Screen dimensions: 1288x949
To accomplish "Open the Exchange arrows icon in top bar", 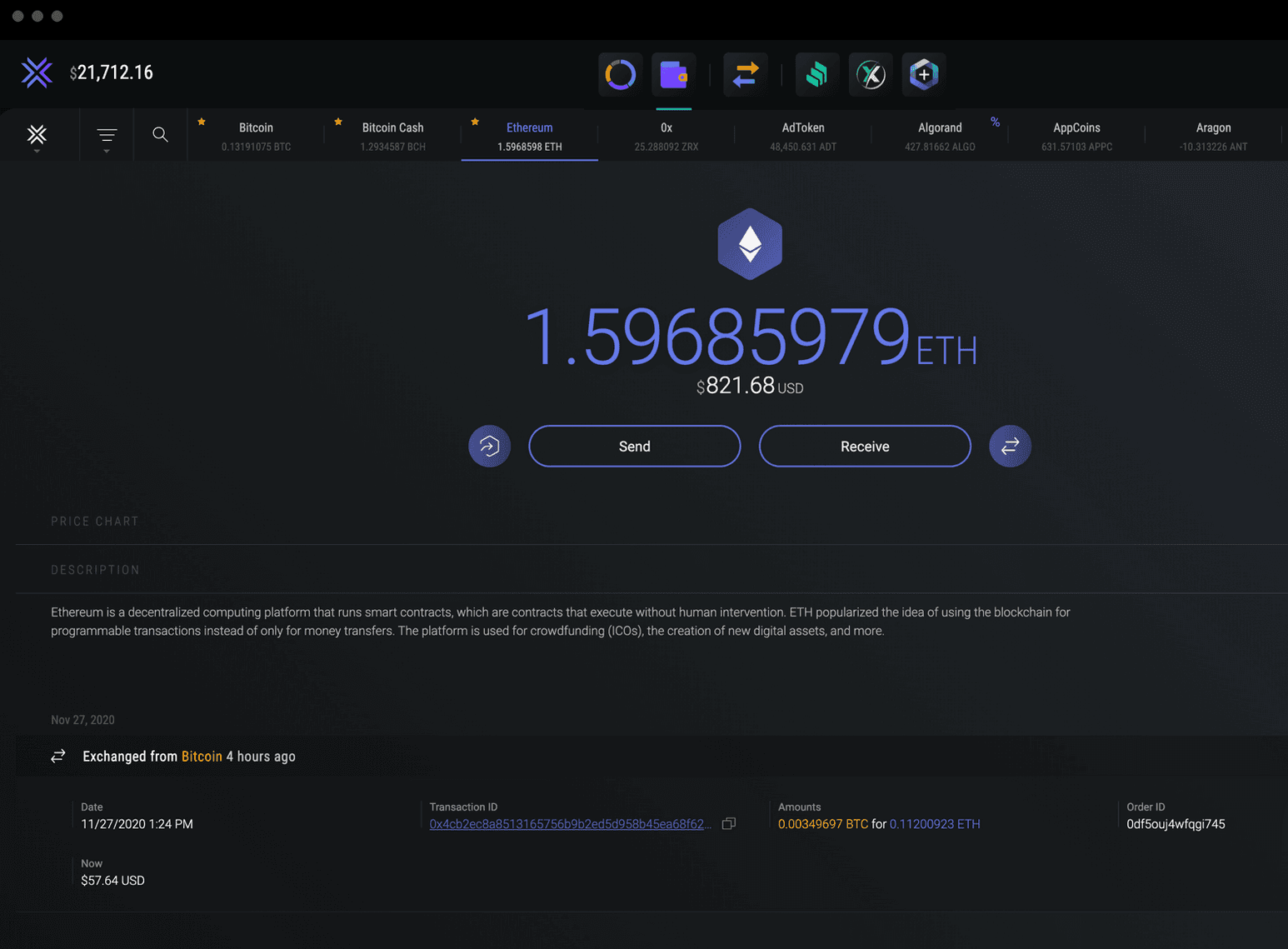I will (746, 75).
